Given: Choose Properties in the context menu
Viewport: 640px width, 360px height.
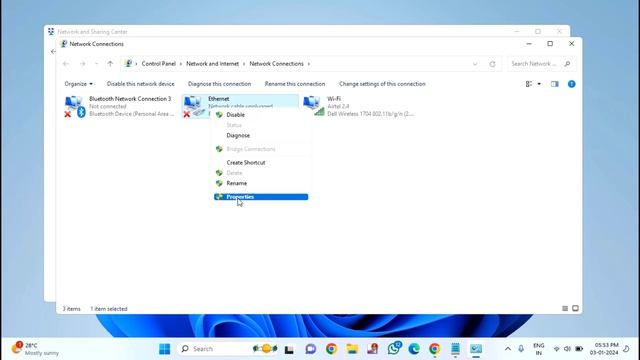Looking at the screenshot, I should coord(261,197).
